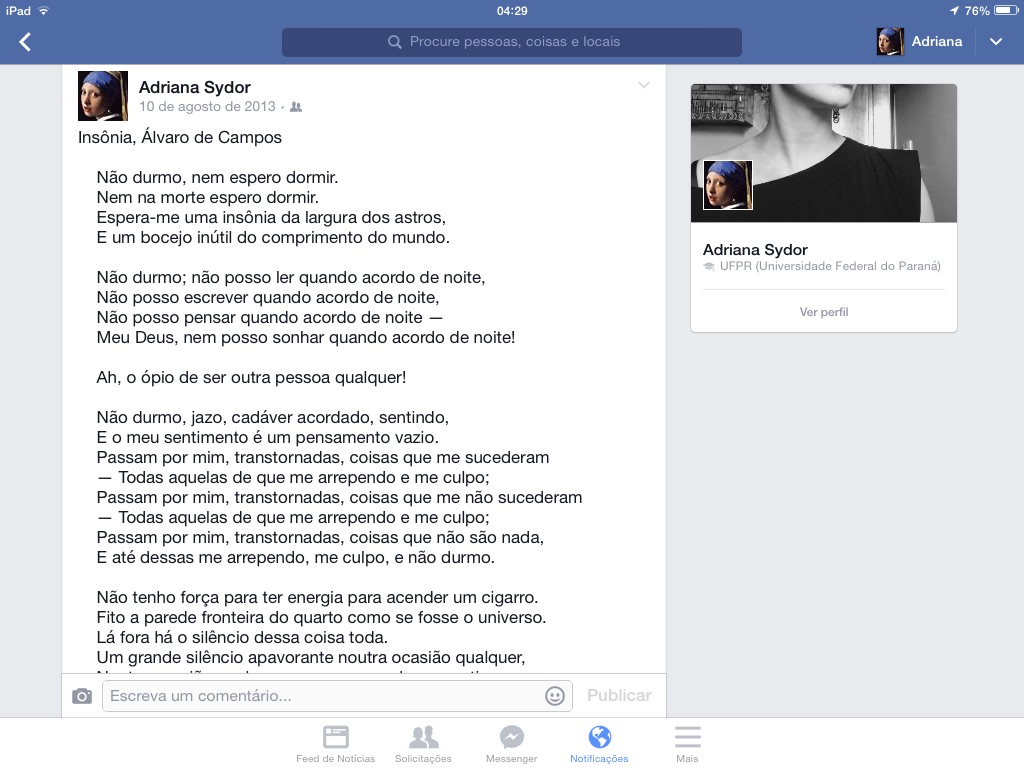
Task: Select the Notificações globe tab
Action: click(x=599, y=744)
